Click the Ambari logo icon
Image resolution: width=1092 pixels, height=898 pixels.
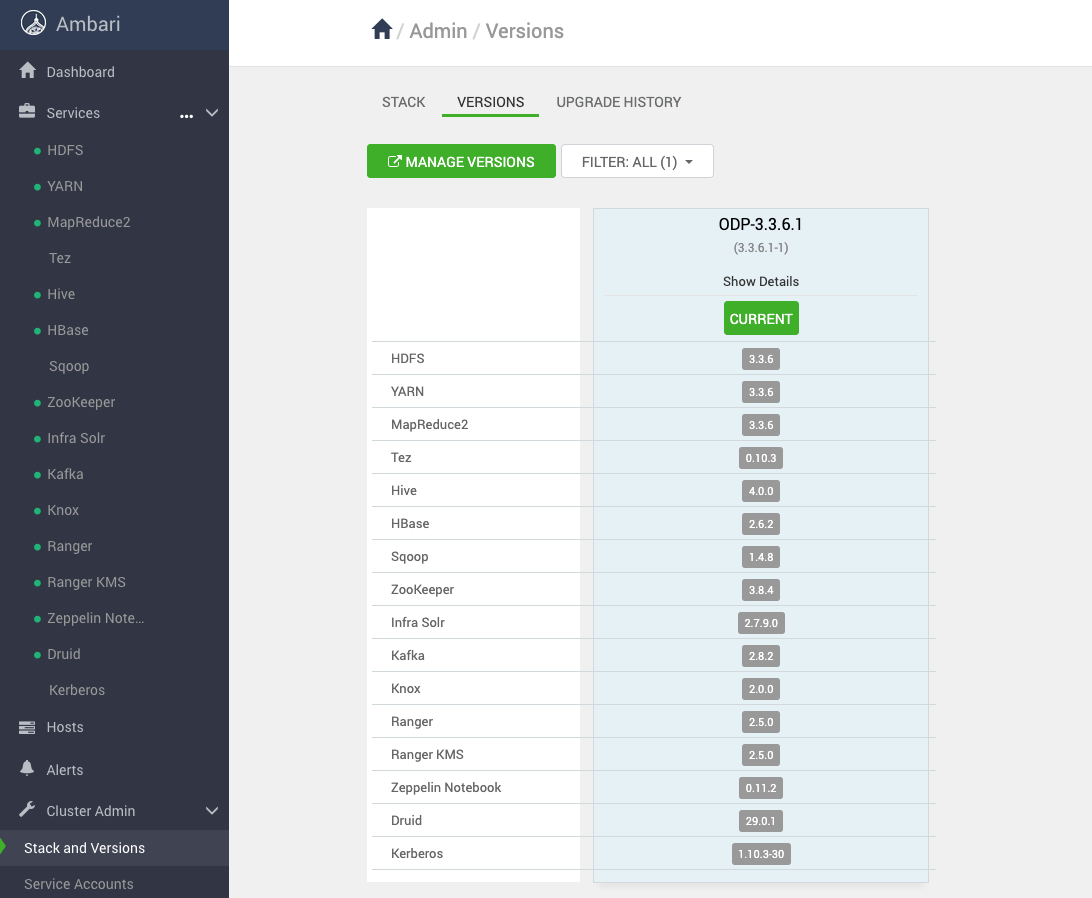point(34,23)
